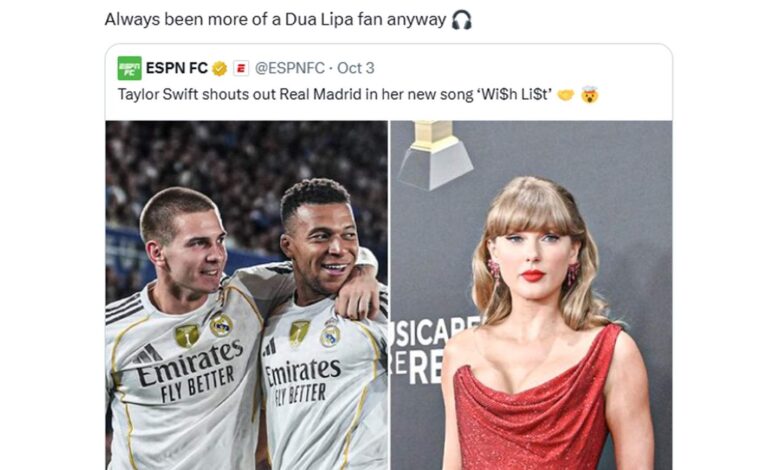Click the backdrop lettering behind the woman

(x=420, y=345)
